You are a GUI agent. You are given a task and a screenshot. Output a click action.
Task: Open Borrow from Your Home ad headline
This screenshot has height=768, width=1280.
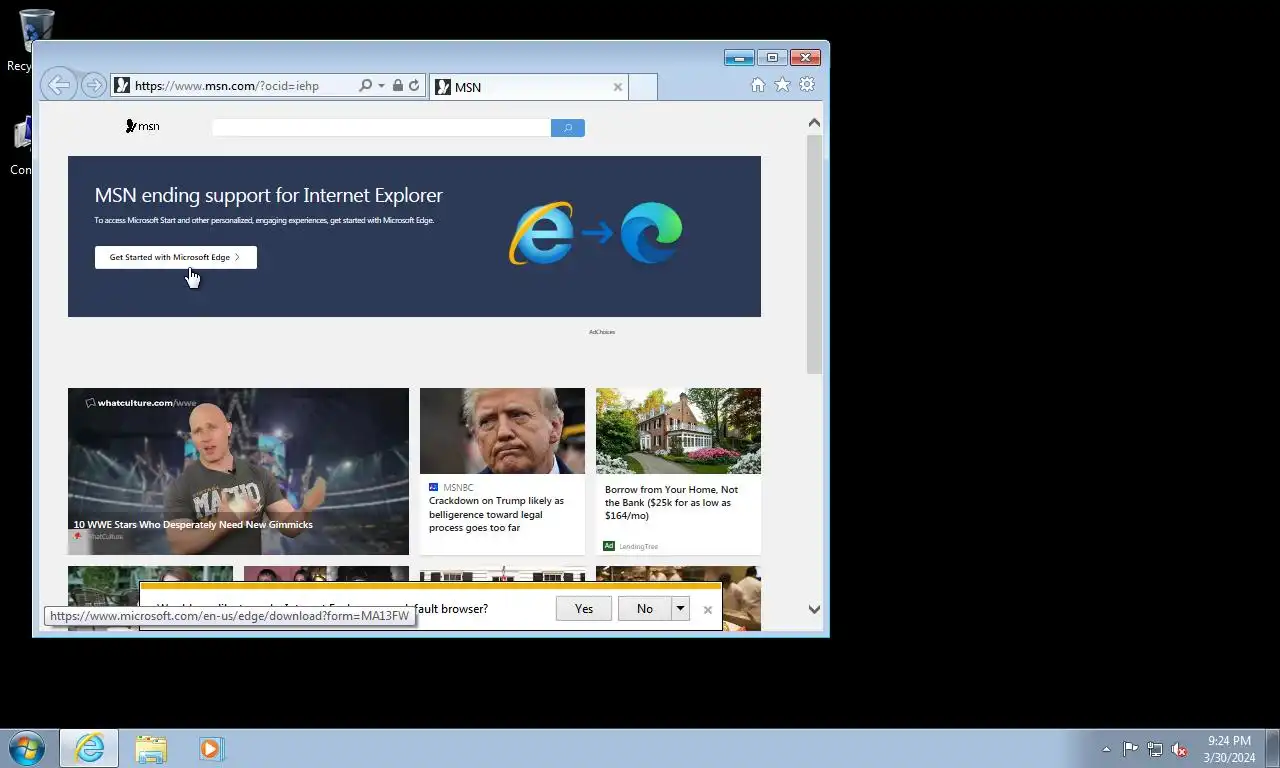pos(672,503)
